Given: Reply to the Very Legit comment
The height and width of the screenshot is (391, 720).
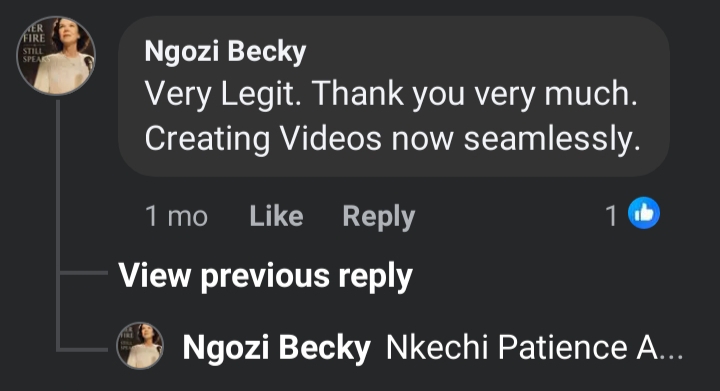Looking at the screenshot, I should click(x=379, y=217).
